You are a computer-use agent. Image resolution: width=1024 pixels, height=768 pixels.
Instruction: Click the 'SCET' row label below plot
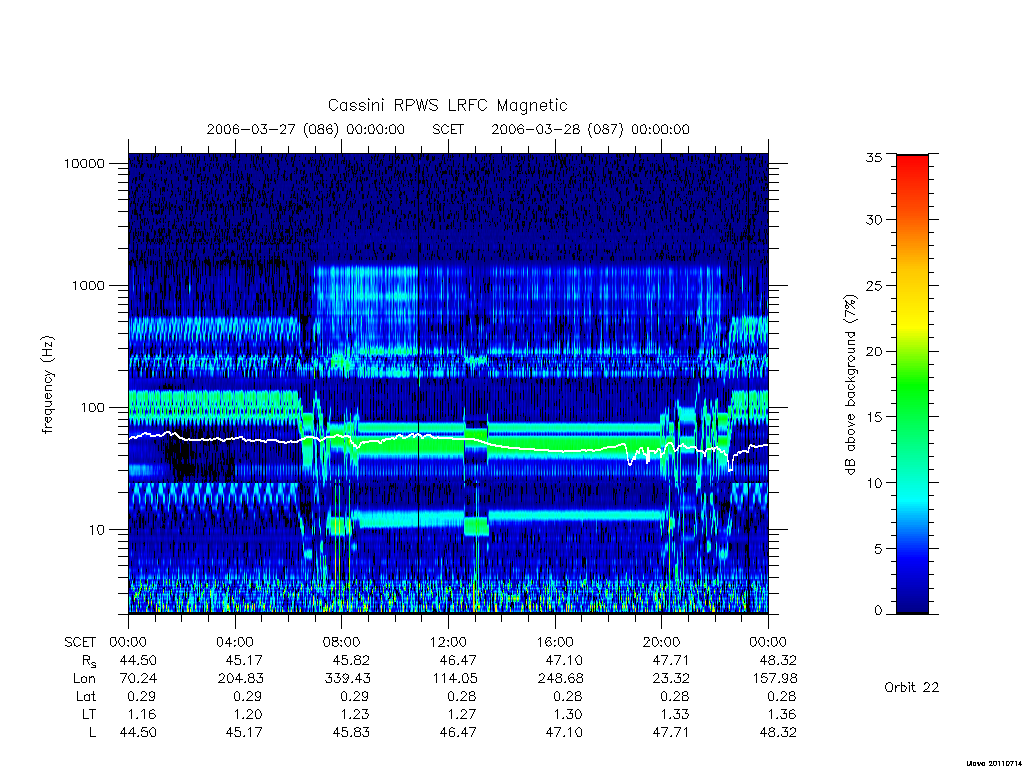pyautogui.click(x=80, y=642)
